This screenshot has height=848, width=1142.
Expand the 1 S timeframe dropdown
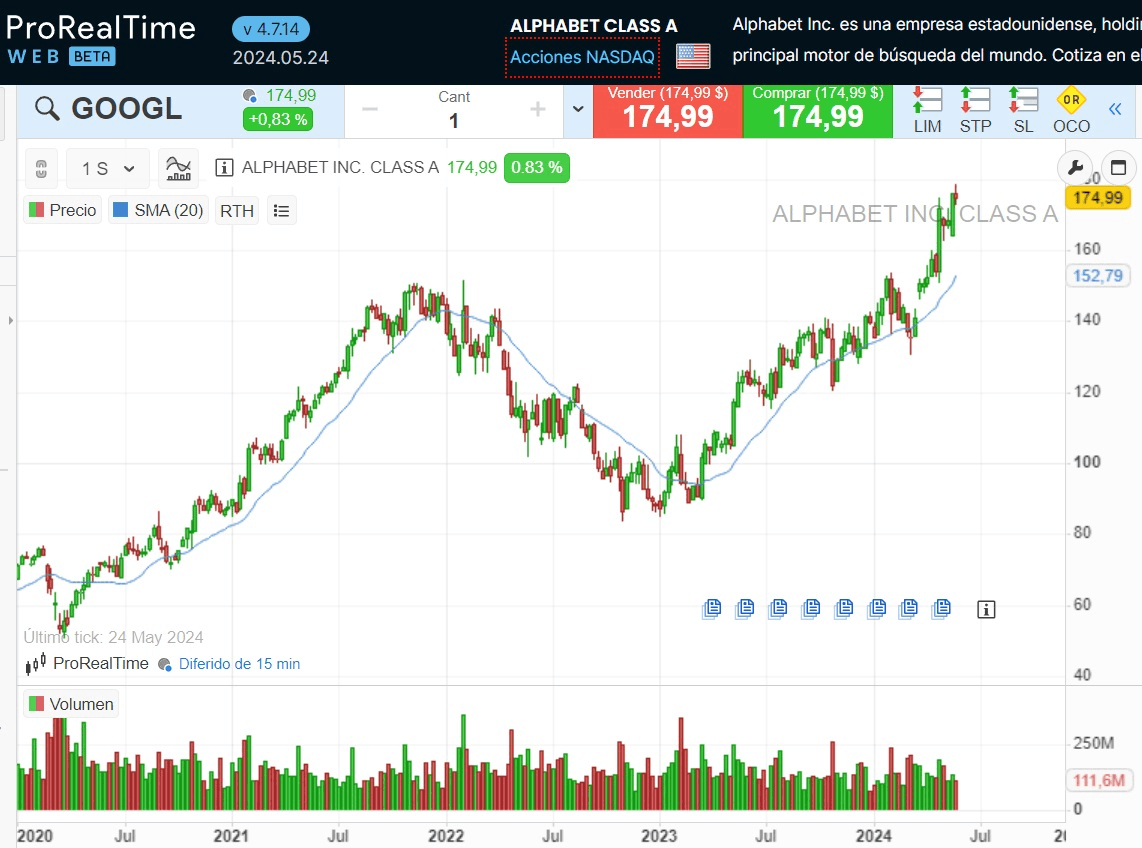pos(108,169)
